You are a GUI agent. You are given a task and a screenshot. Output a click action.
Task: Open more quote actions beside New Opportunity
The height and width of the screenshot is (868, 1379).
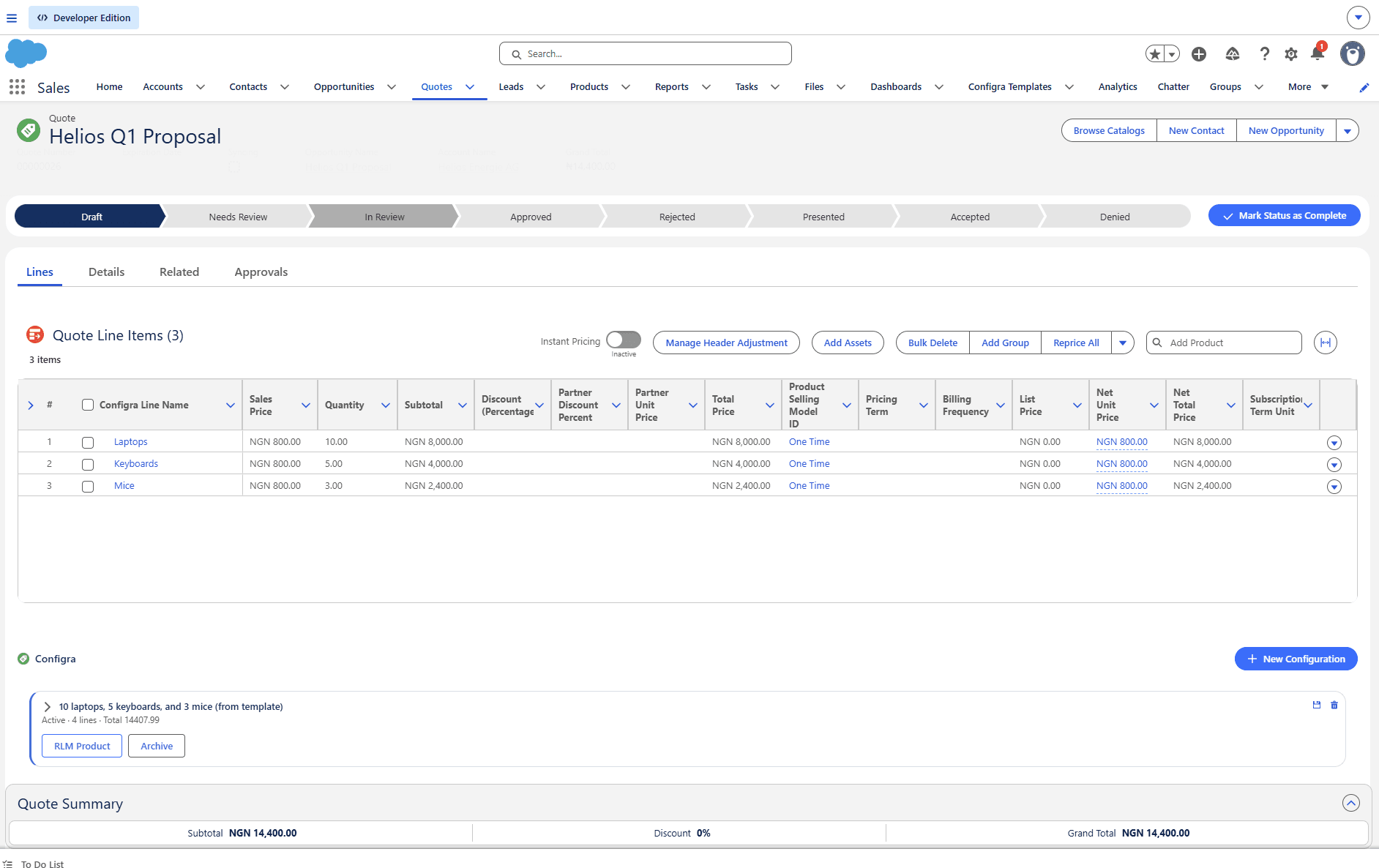coord(1348,131)
